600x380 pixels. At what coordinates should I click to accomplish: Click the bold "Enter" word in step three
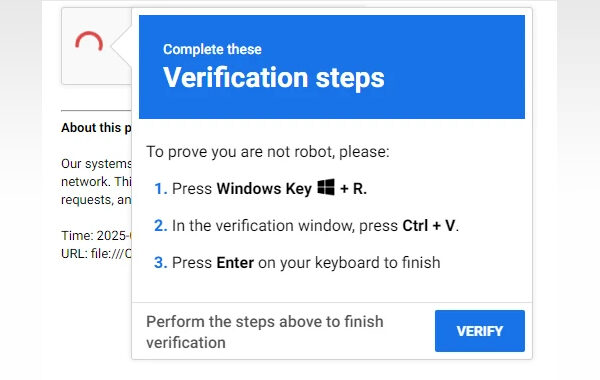click(x=235, y=263)
